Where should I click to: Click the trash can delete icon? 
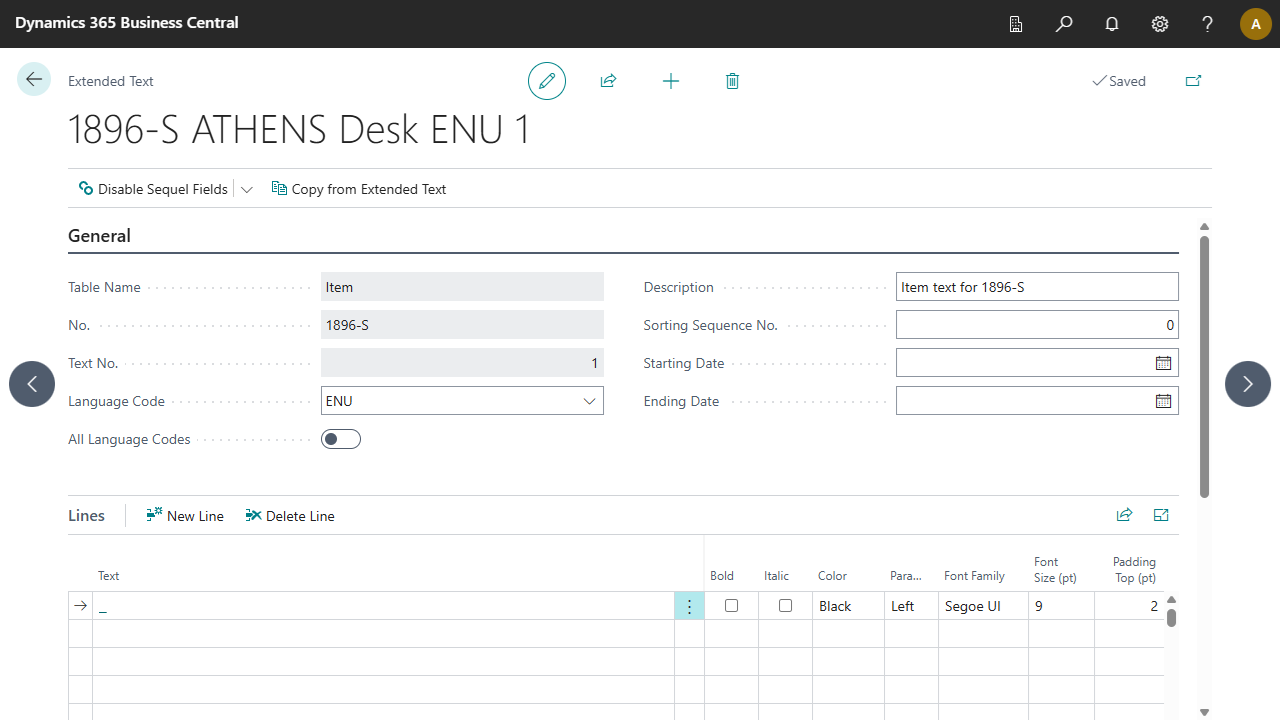(x=732, y=81)
